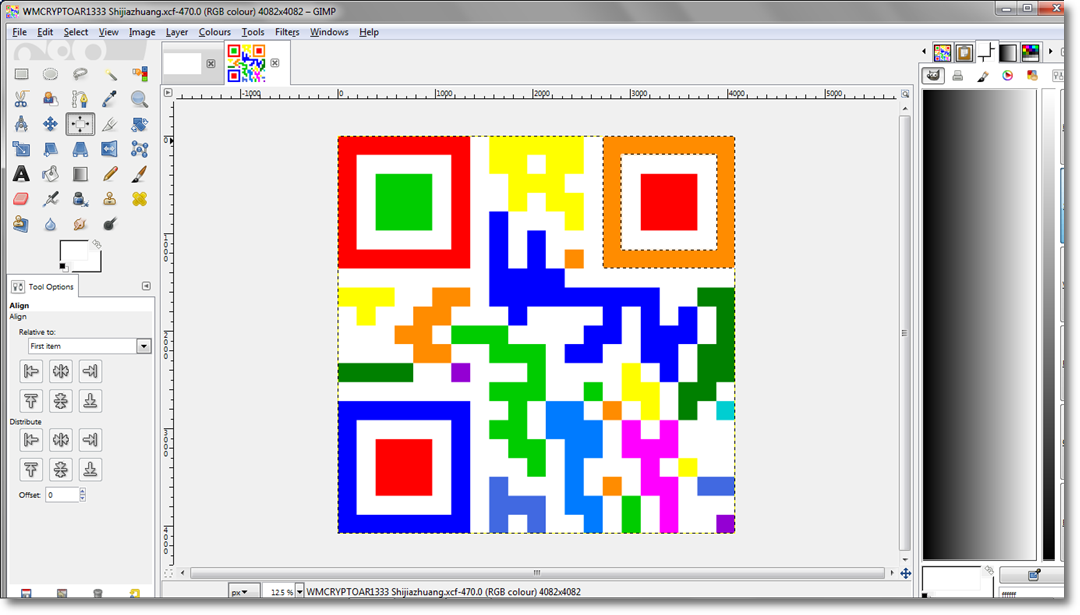Select the Select by Colour tool
Screen dimensions: 1080x615
(x=139, y=74)
